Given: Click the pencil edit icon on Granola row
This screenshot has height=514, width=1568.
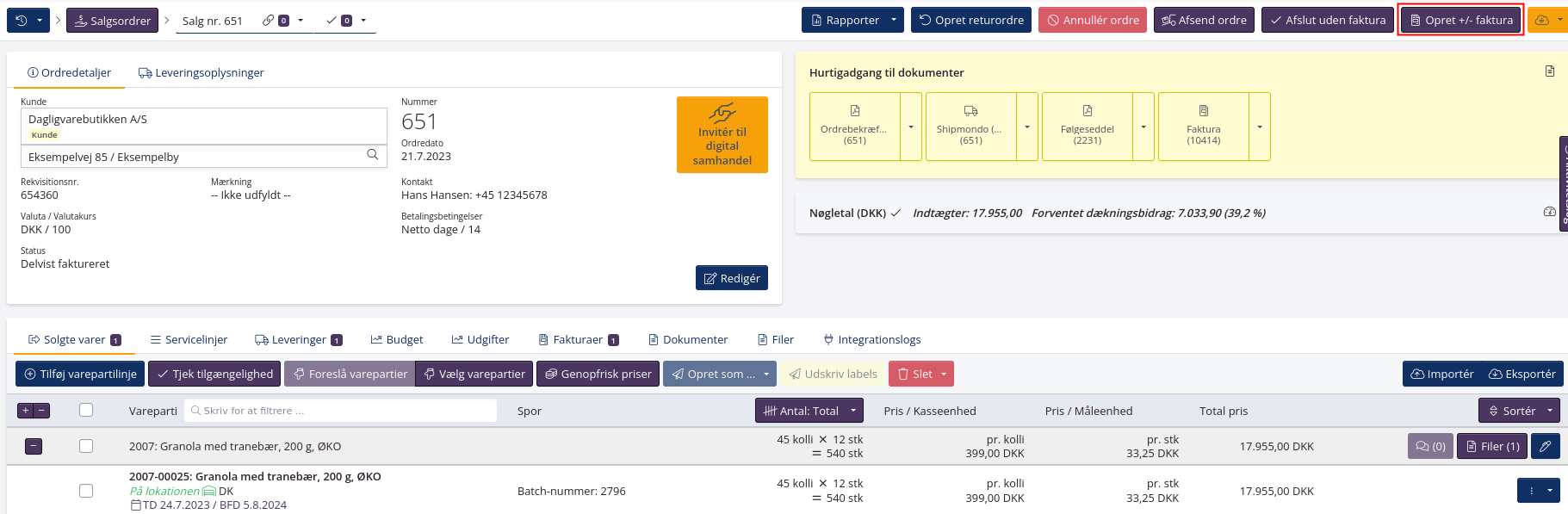Looking at the screenshot, I should click(1545, 446).
